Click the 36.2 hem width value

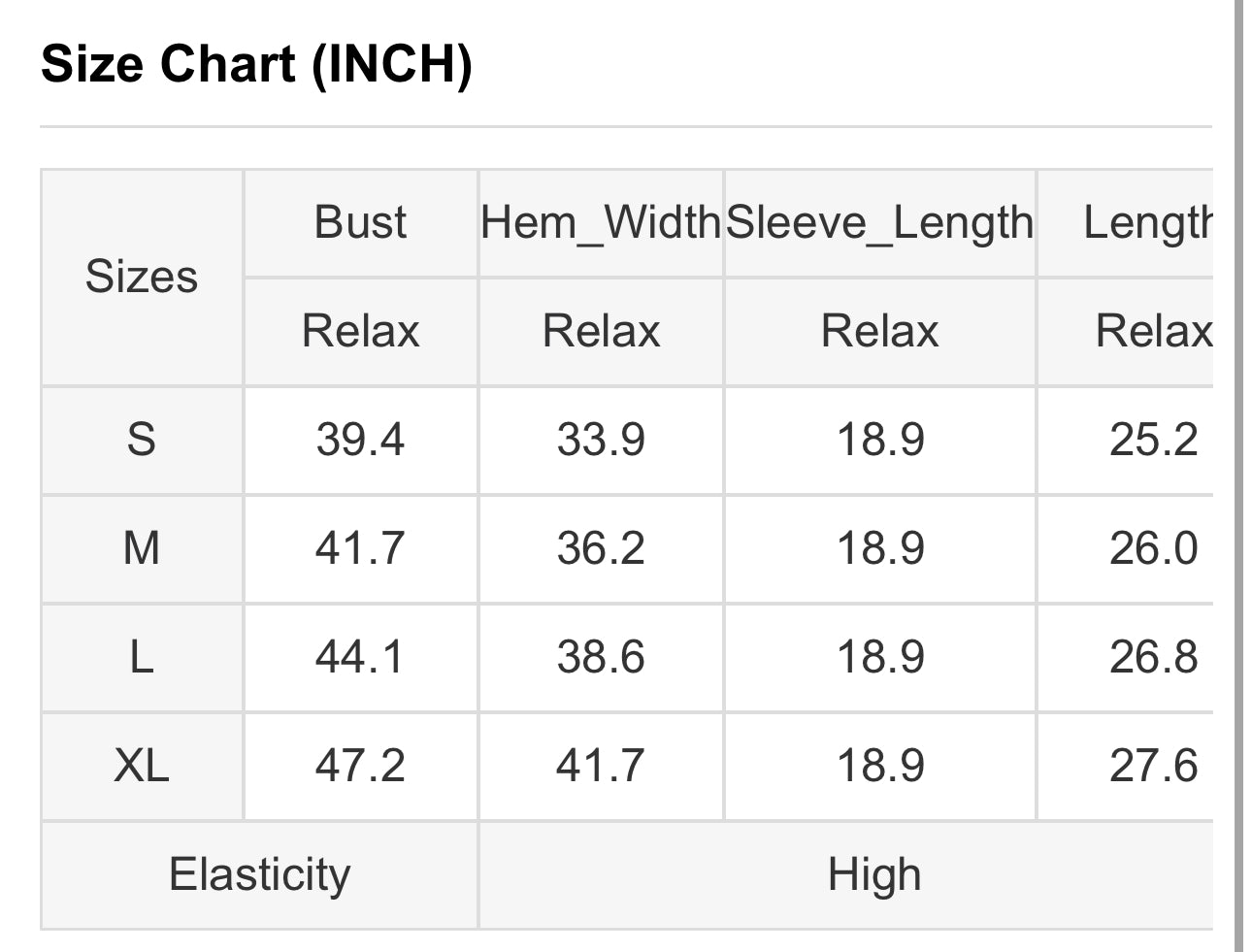(x=601, y=548)
